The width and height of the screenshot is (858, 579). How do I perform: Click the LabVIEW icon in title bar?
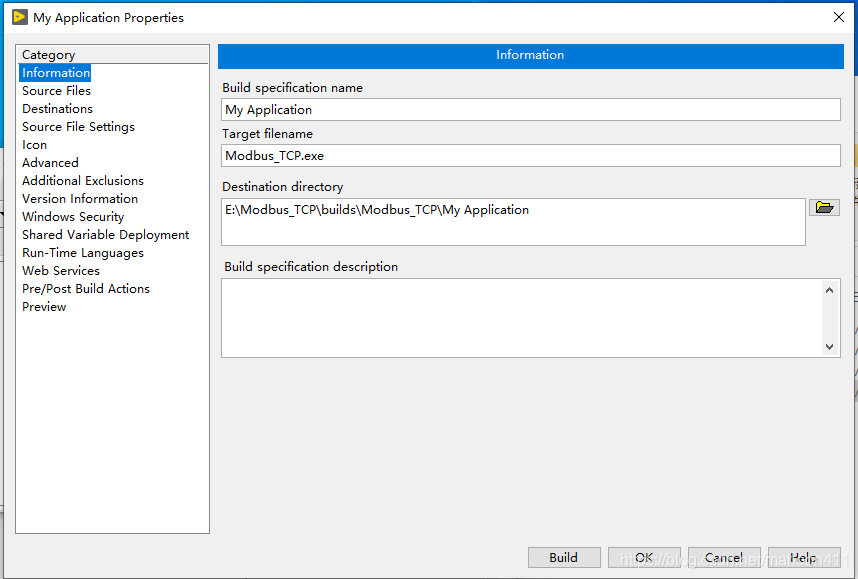[19, 17]
